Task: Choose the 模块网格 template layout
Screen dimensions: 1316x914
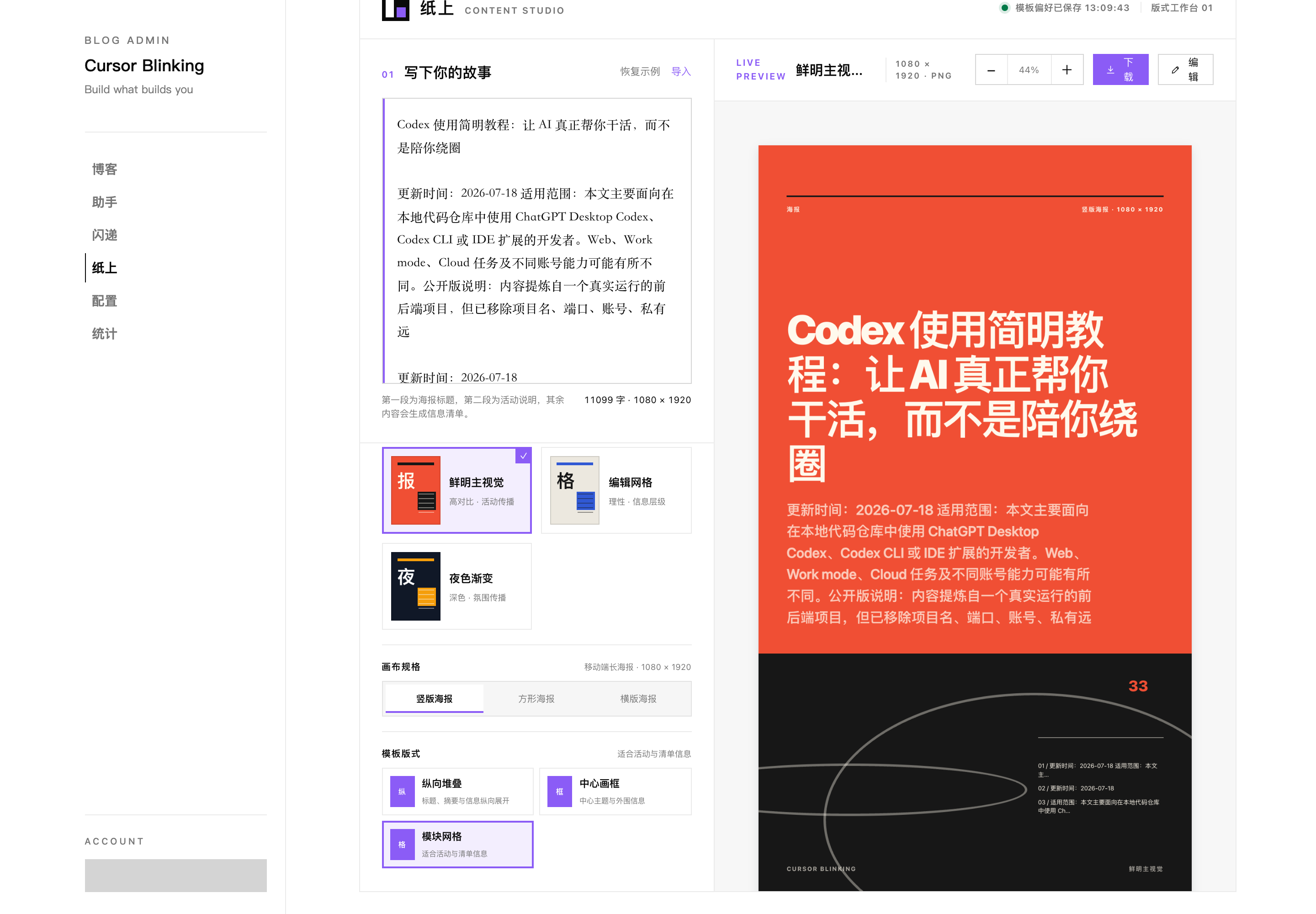Action: point(457,845)
